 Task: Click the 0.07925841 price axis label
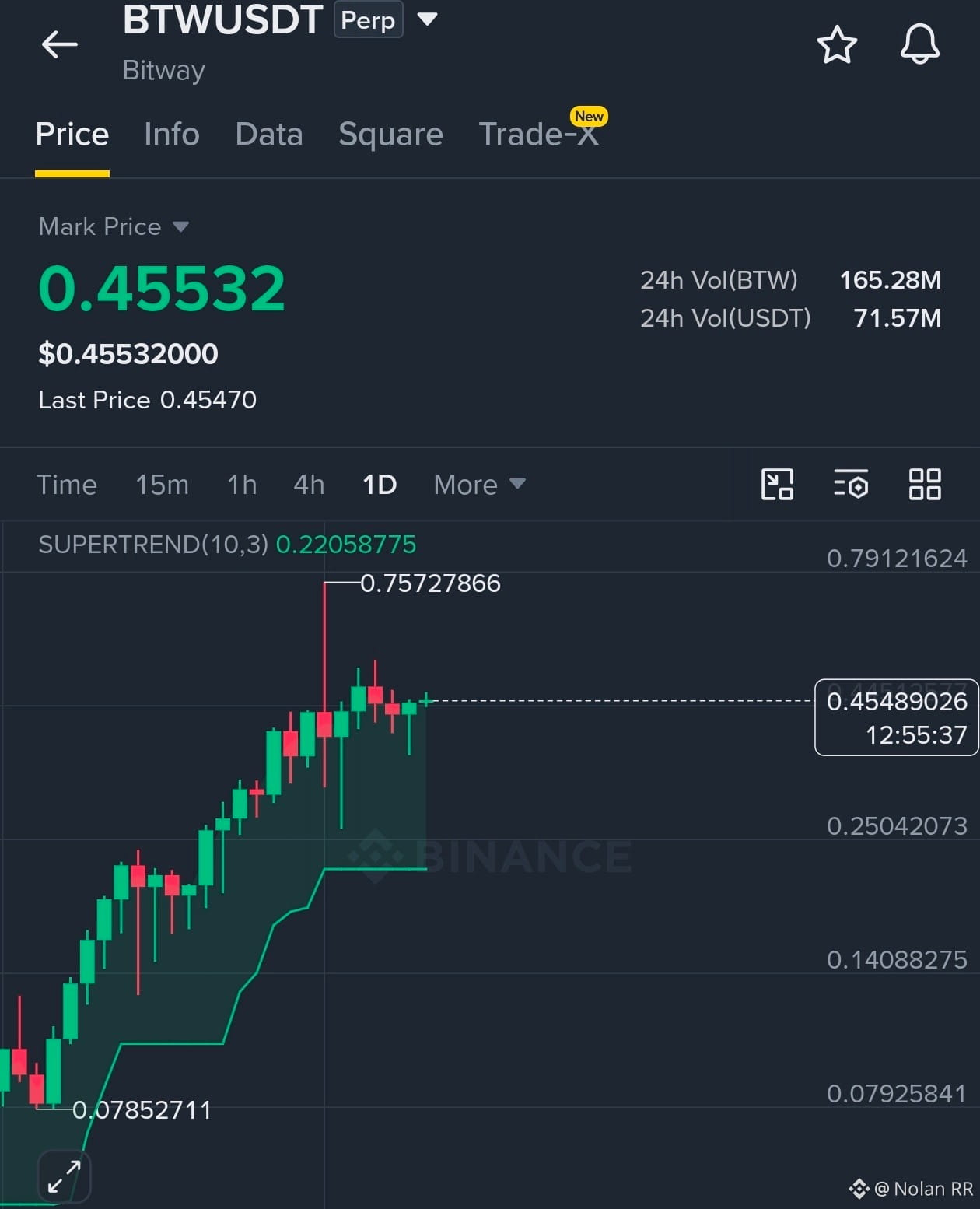point(897,1094)
